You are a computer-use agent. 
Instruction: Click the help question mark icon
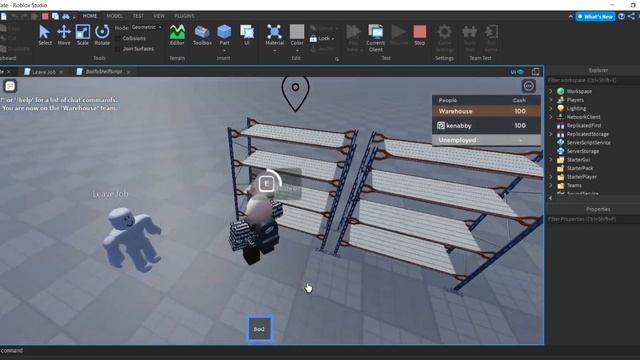point(621,16)
